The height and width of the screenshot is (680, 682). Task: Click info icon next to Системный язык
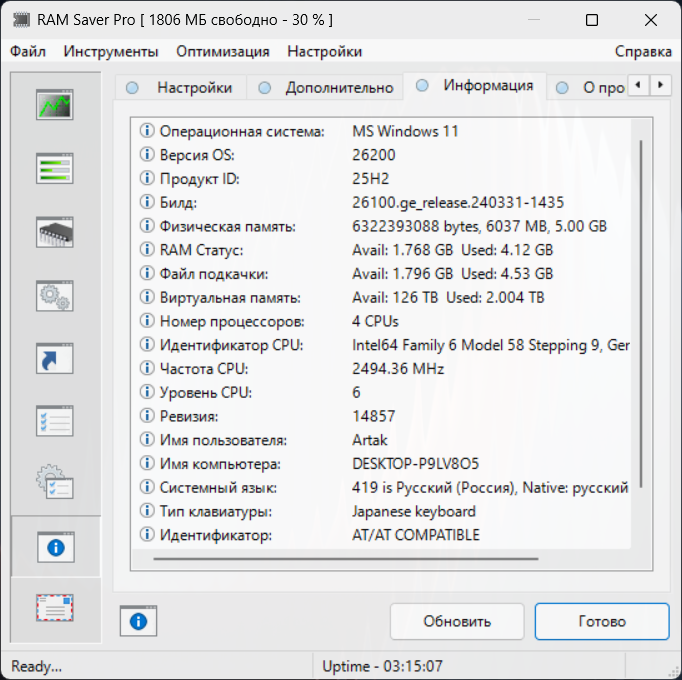point(147,486)
